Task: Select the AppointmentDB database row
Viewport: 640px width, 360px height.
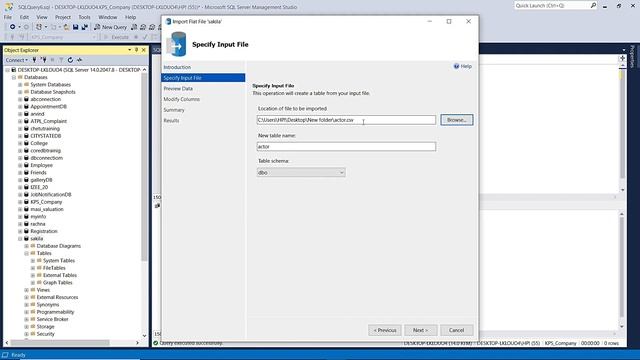Action: (x=48, y=107)
